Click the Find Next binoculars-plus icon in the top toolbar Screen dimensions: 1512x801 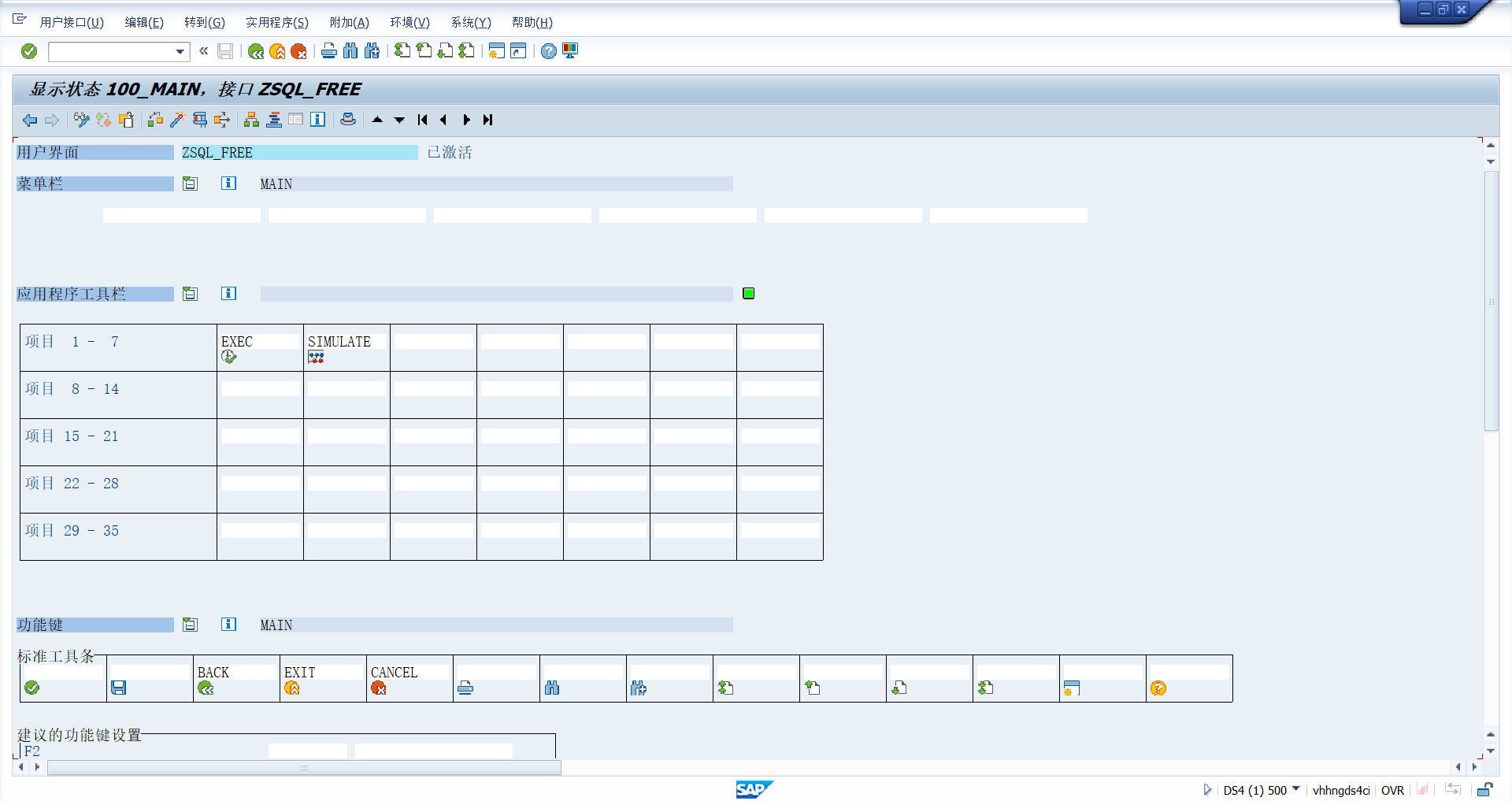tap(372, 51)
